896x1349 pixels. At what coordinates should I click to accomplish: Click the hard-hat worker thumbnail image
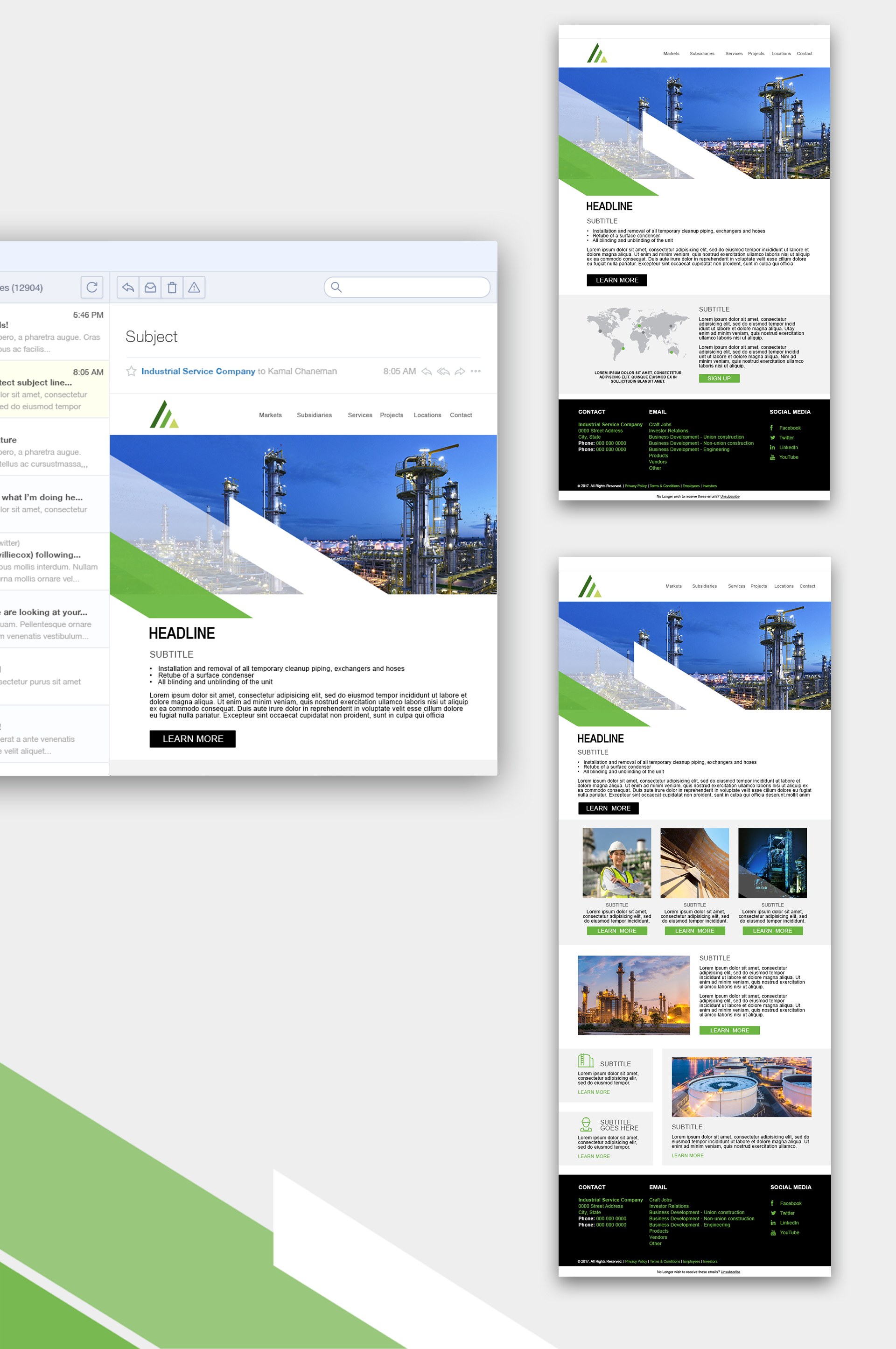(616, 863)
